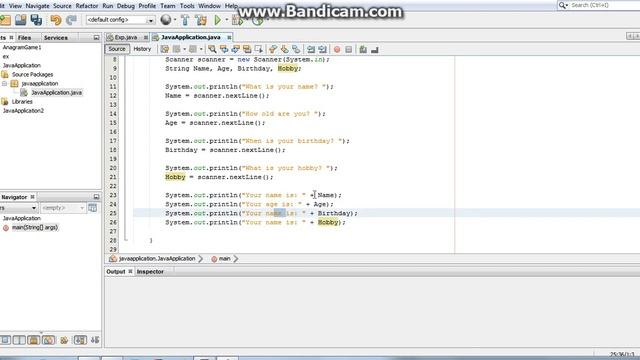Toggle Sort by Source Navigator icon

pos(95,340)
